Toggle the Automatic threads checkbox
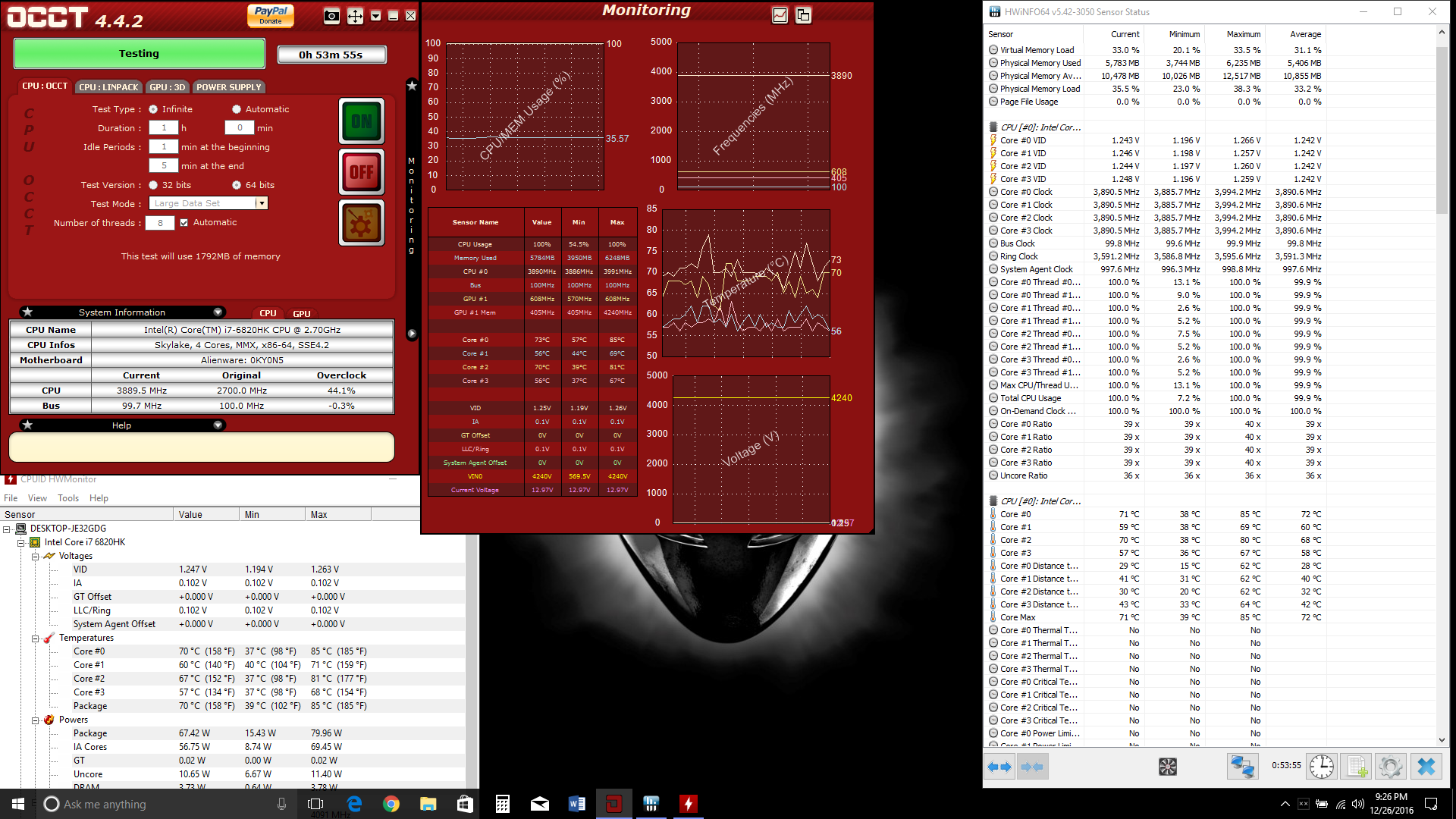This screenshot has width=1456, height=819. (x=184, y=223)
